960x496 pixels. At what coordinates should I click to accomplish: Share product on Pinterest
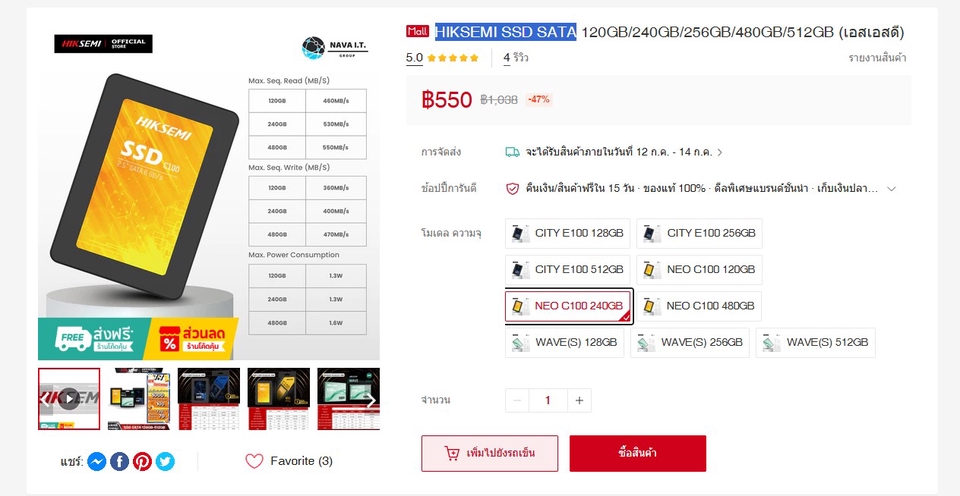142,461
